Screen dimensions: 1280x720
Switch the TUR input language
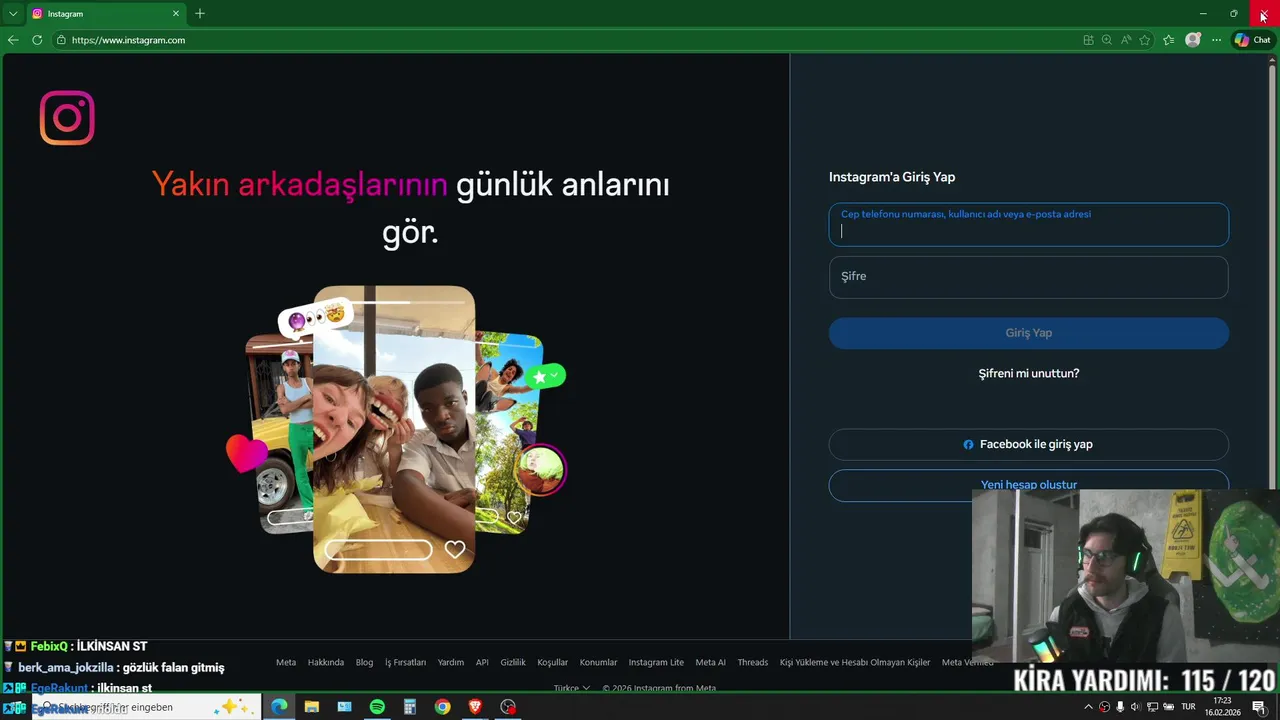(x=1188, y=707)
